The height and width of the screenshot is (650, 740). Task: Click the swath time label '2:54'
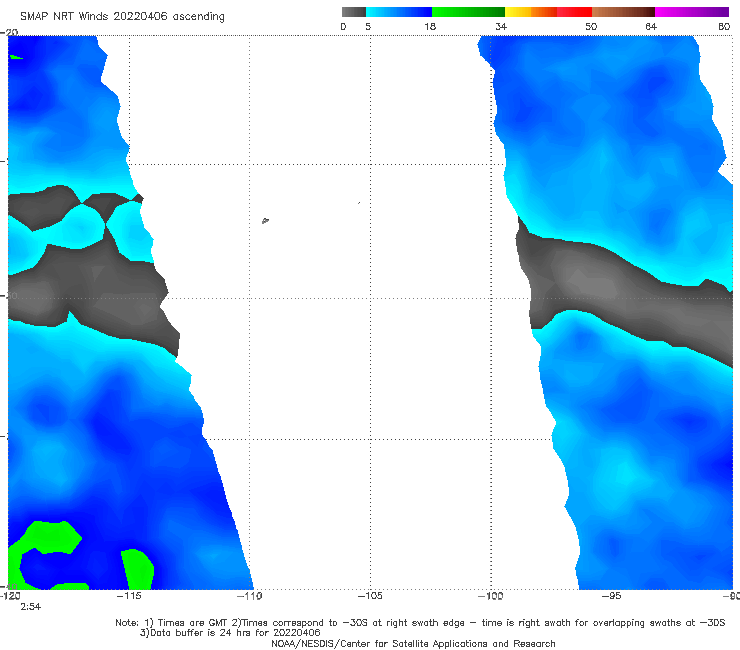(31, 607)
